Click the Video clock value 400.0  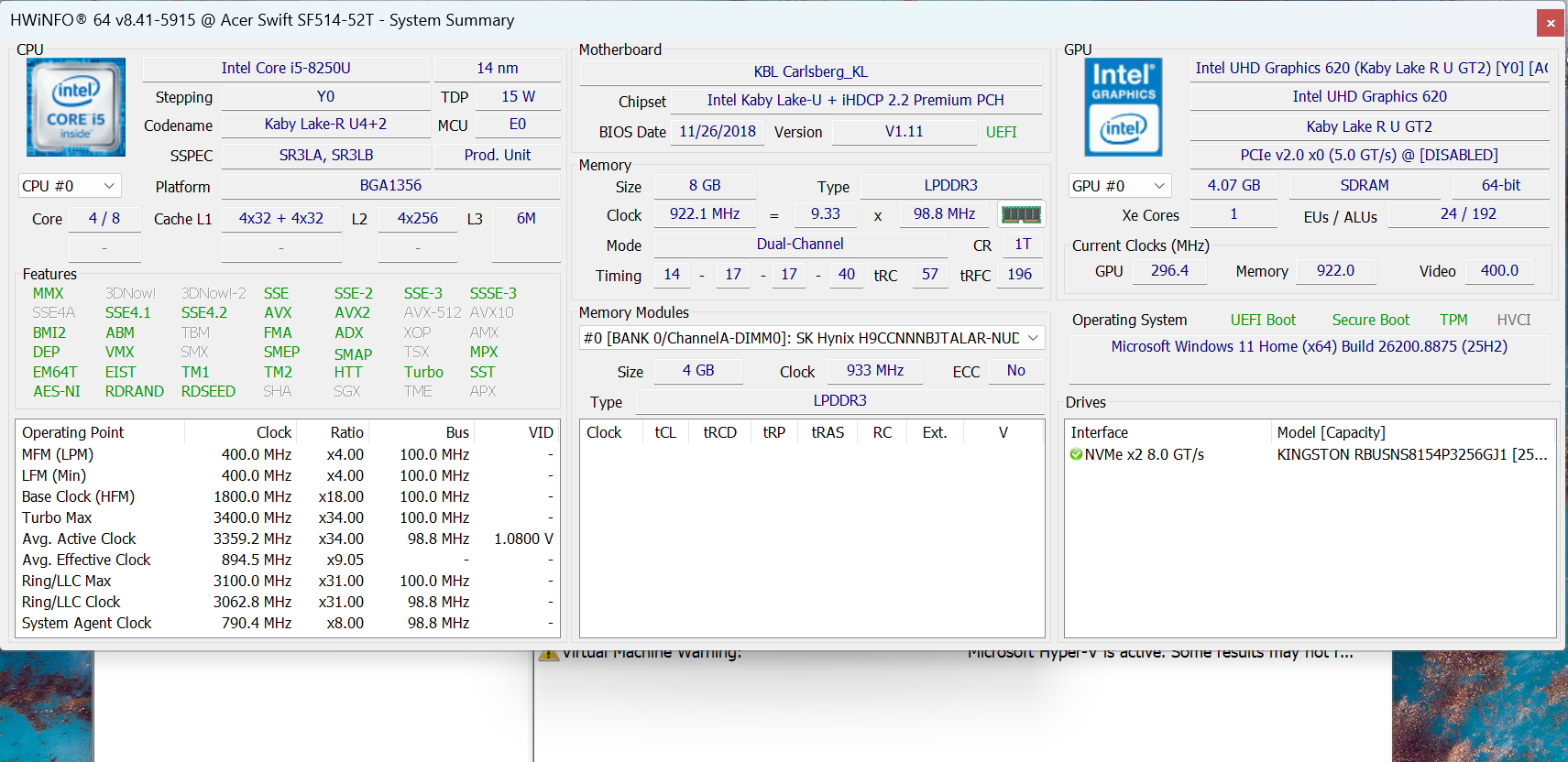1499,270
